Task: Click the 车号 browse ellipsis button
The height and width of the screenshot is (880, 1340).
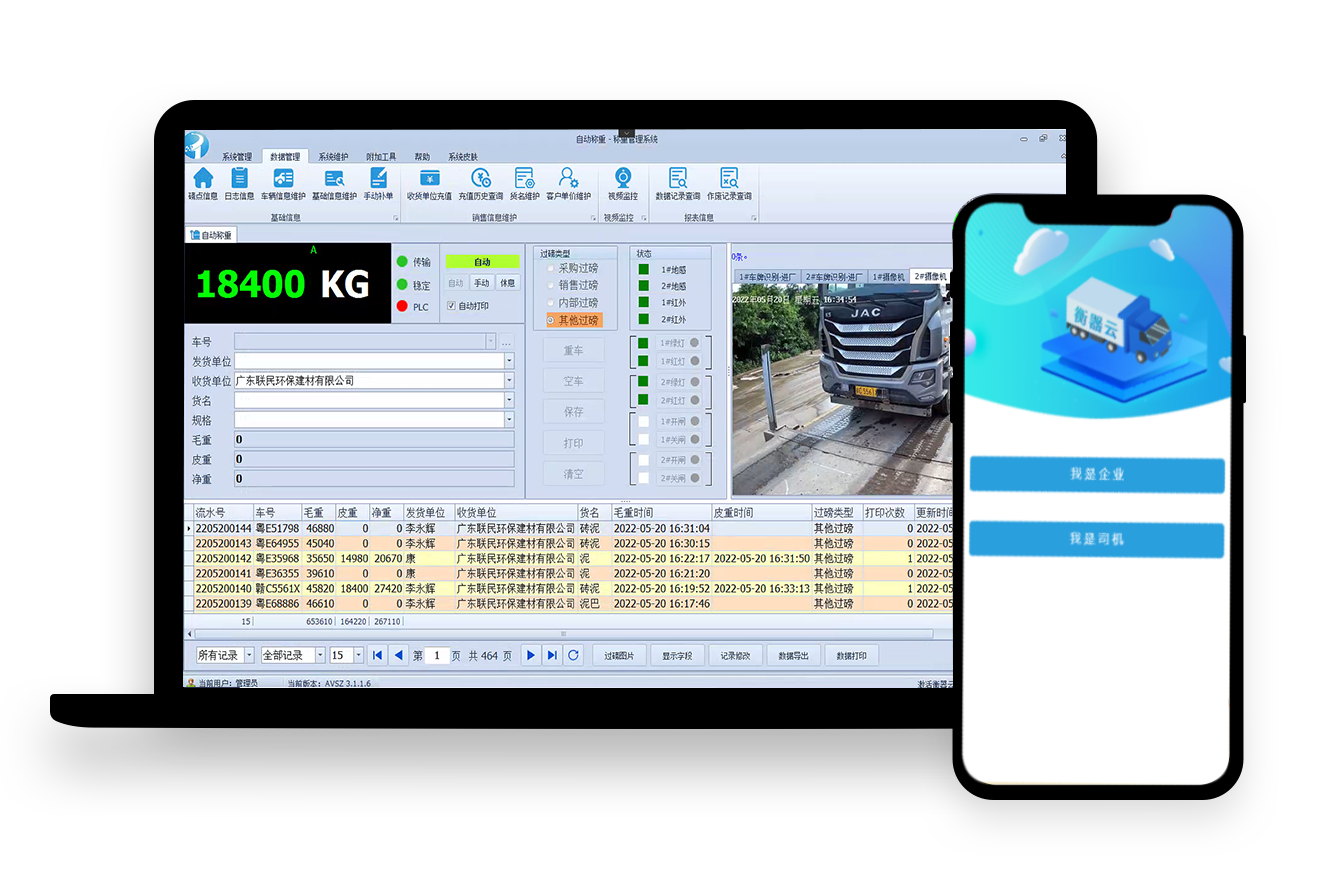Action: coord(506,342)
